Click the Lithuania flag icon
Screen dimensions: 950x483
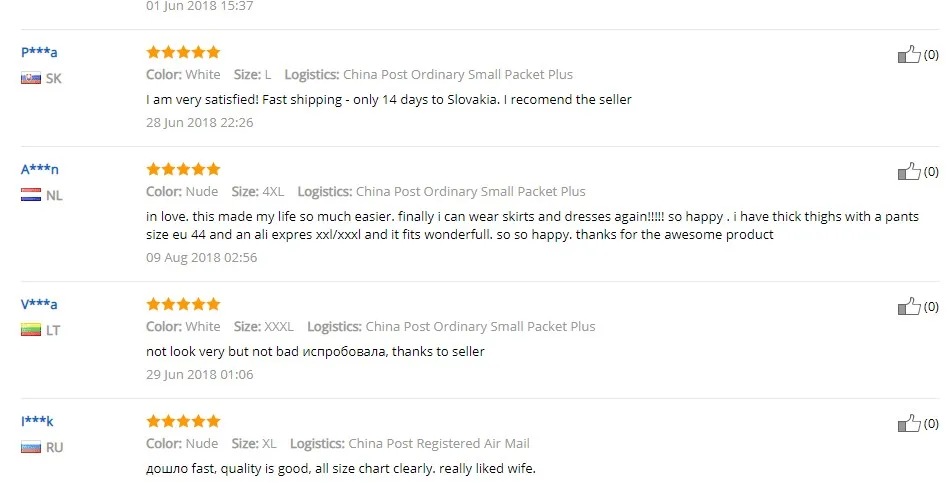[x=31, y=330]
